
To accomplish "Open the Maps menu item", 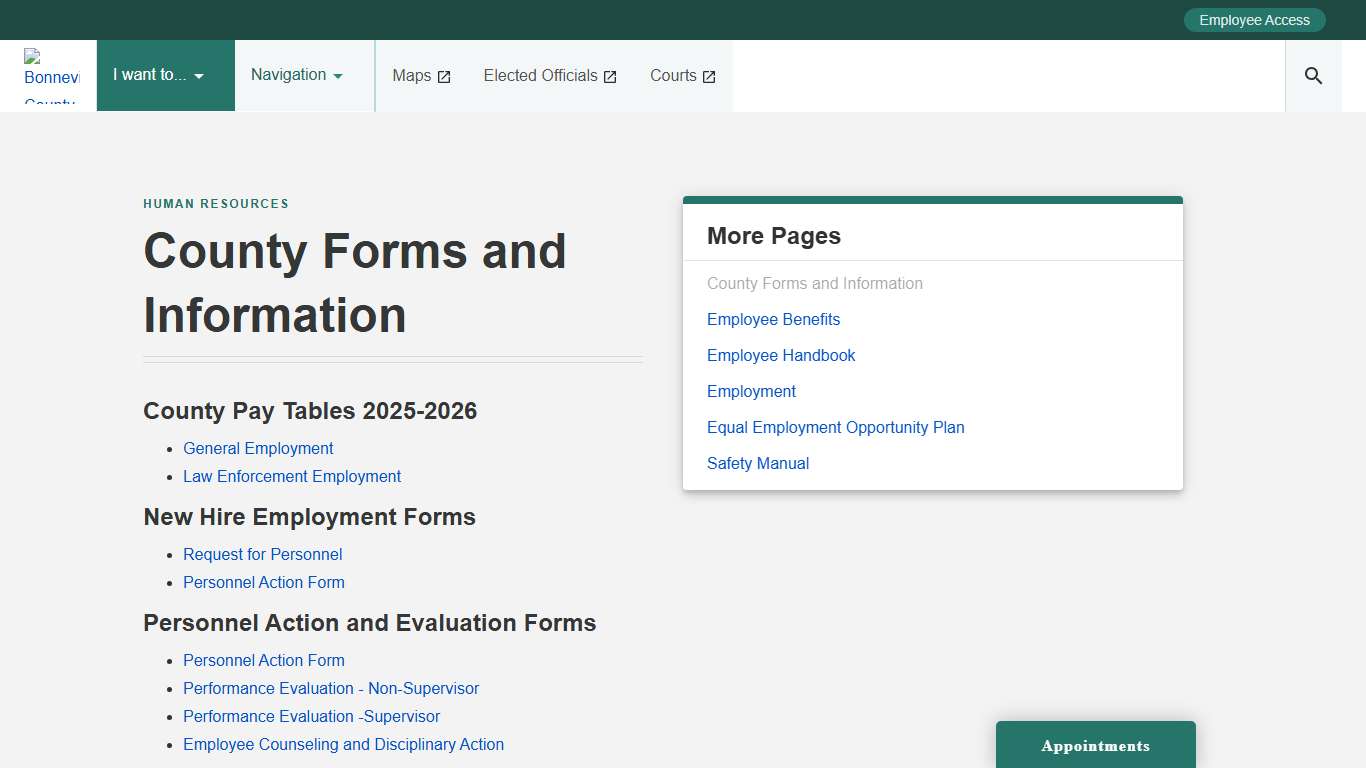I will [410, 75].
